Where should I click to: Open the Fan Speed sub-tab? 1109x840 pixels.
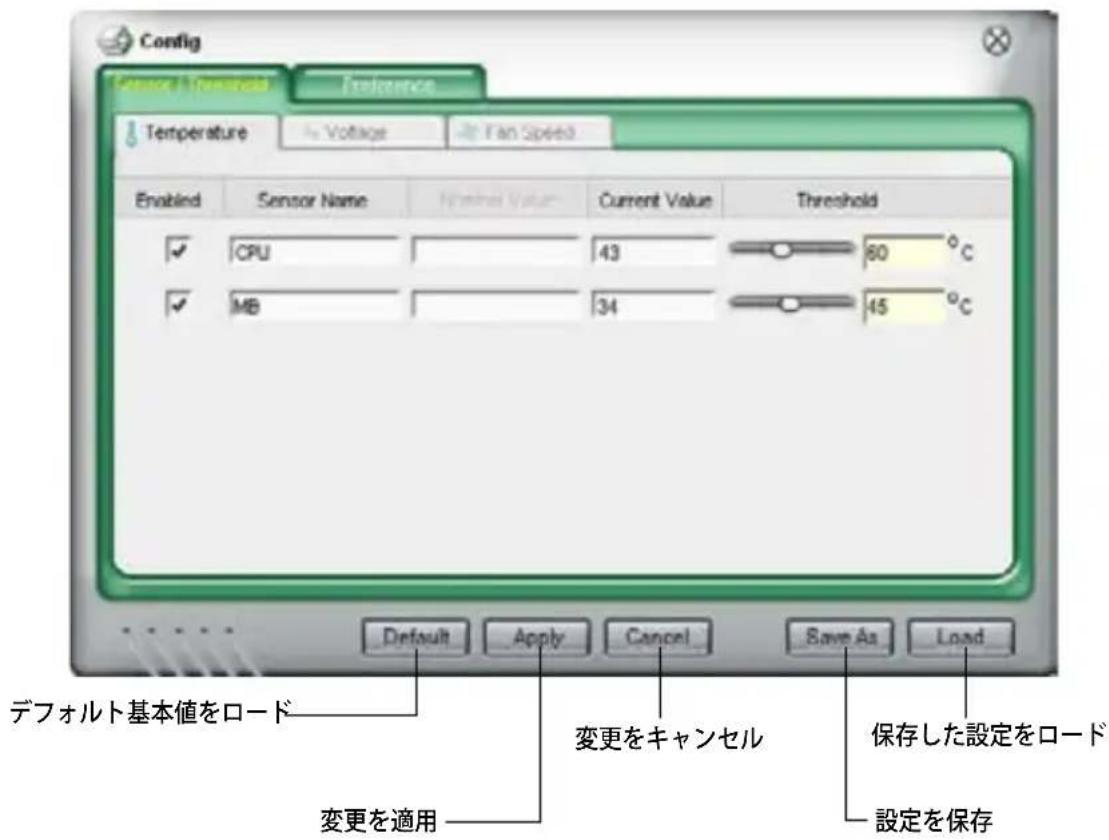tap(529, 132)
